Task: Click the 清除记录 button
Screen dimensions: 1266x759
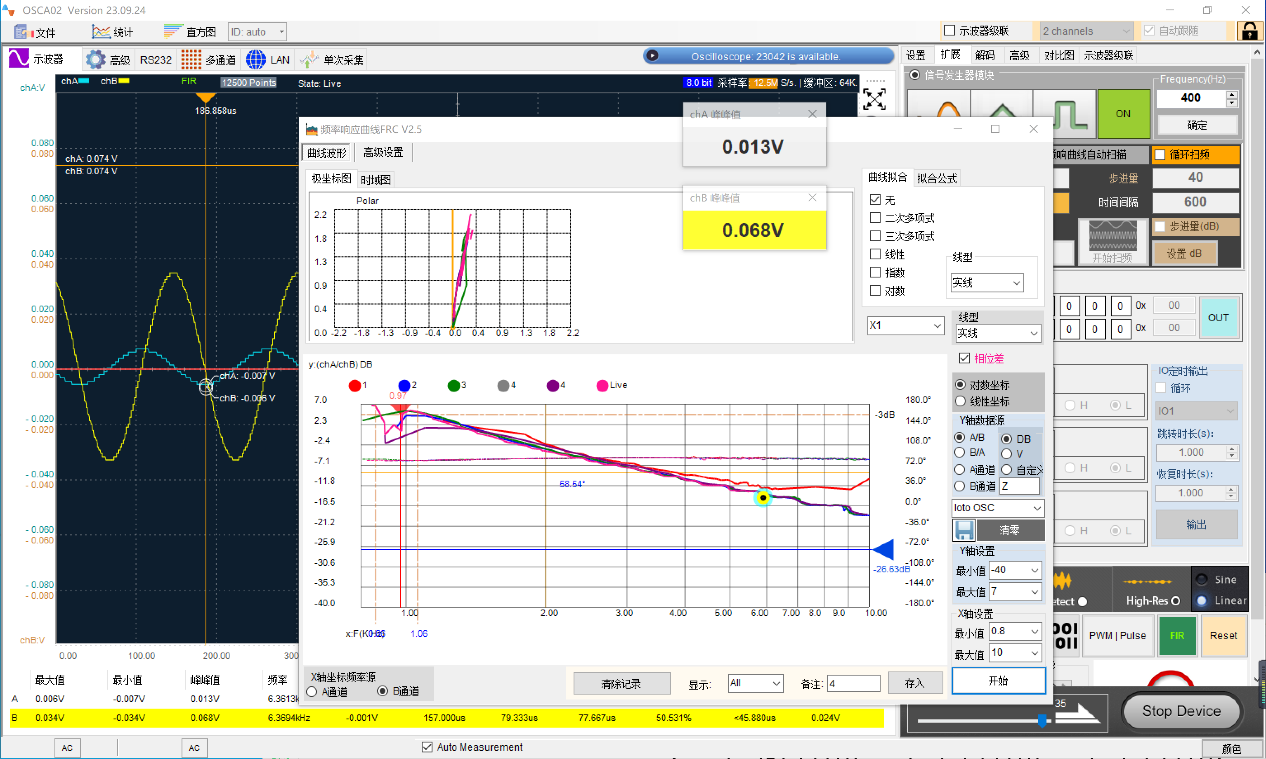Action: point(621,684)
